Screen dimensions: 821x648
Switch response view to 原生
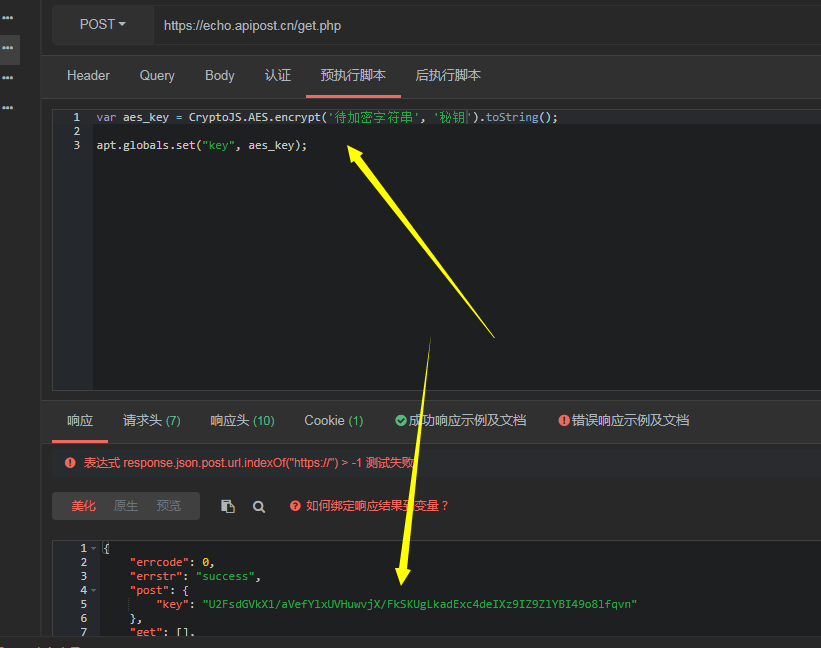[x=126, y=506]
